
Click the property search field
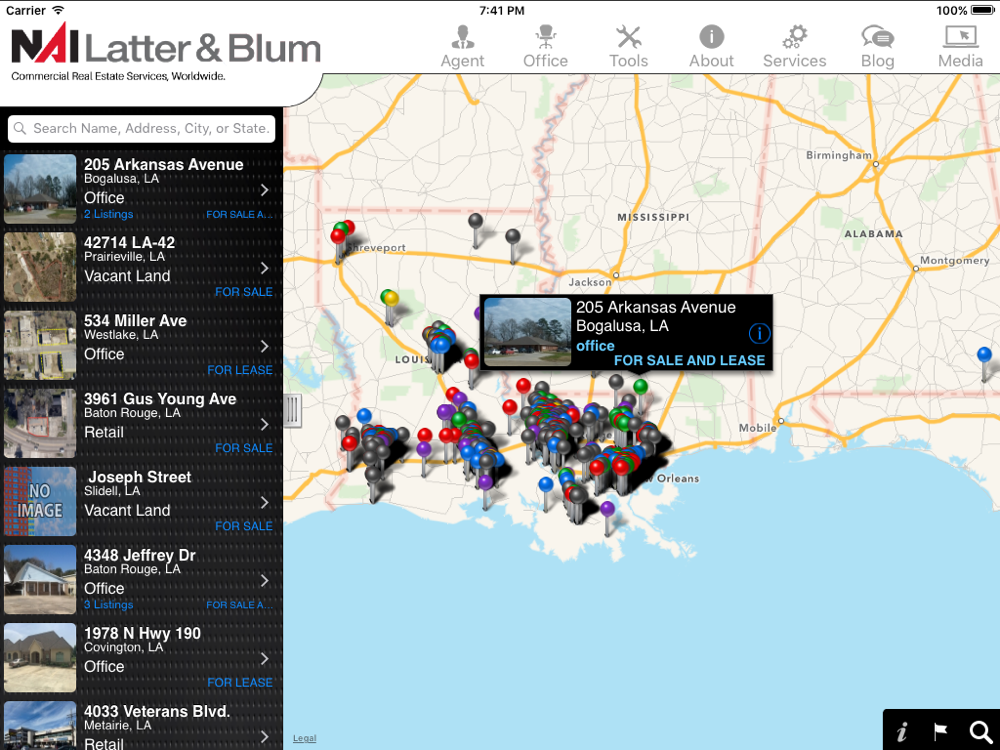click(142, 129)
